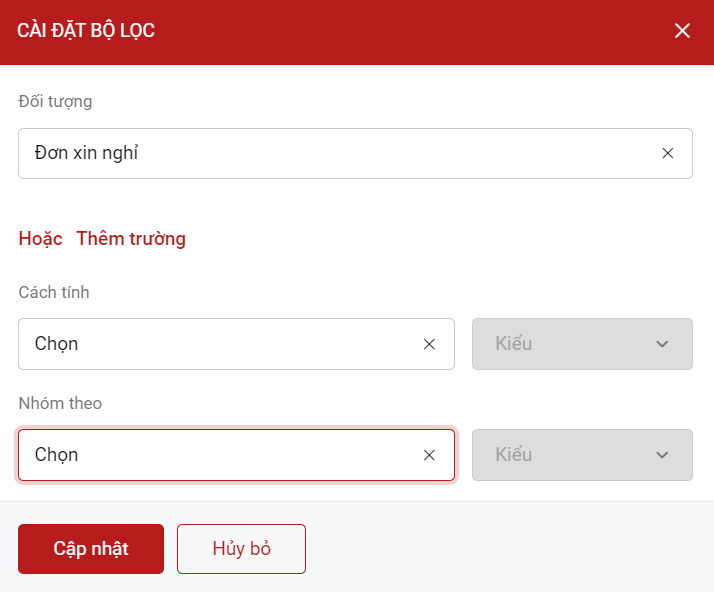Select the Đơn xin nghỉ value text
The image size is (714, 592).
[86, 153]
